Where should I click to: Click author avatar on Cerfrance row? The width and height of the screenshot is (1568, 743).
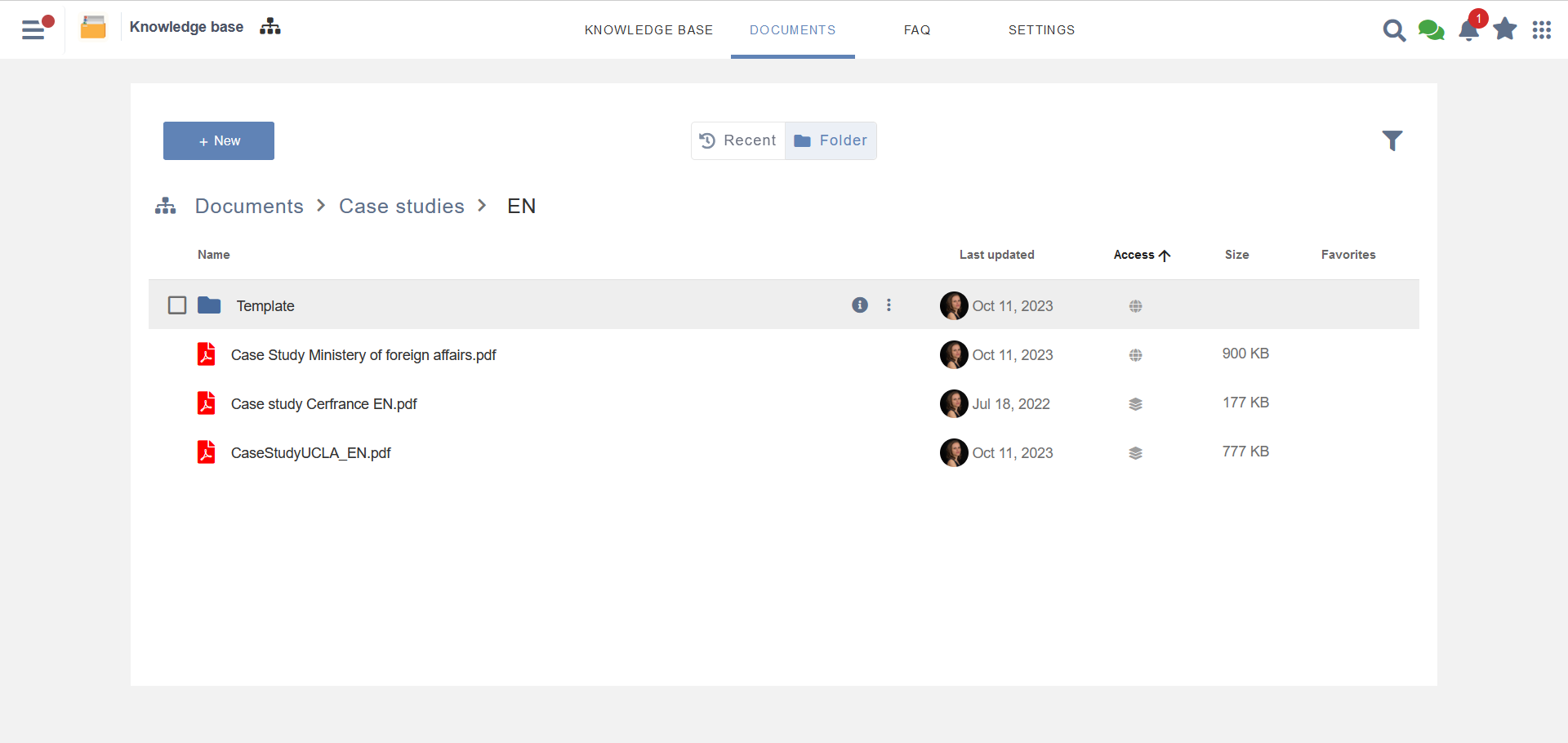click(954, 403)
